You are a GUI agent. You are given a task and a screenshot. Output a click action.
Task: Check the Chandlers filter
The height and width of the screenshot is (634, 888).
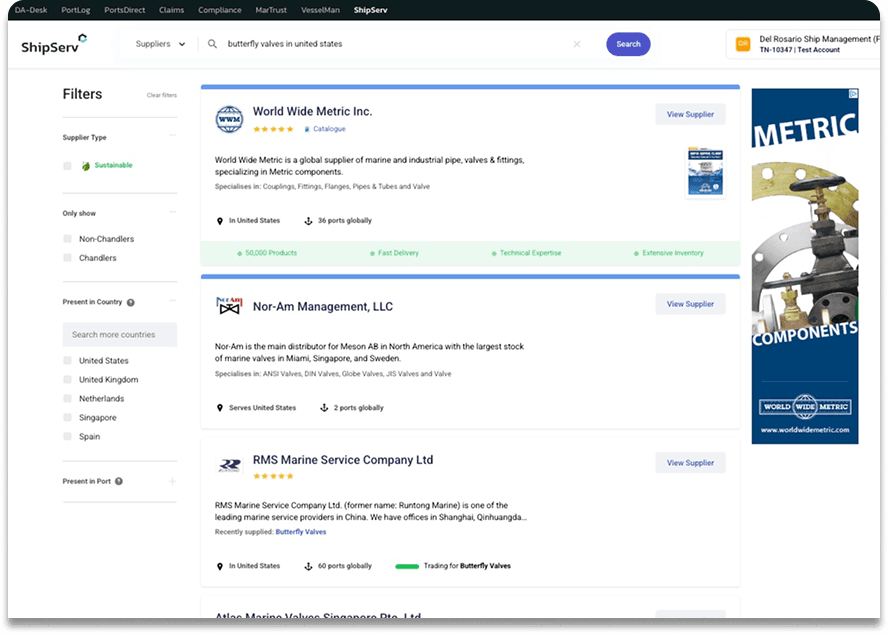[x=67, y=258]
